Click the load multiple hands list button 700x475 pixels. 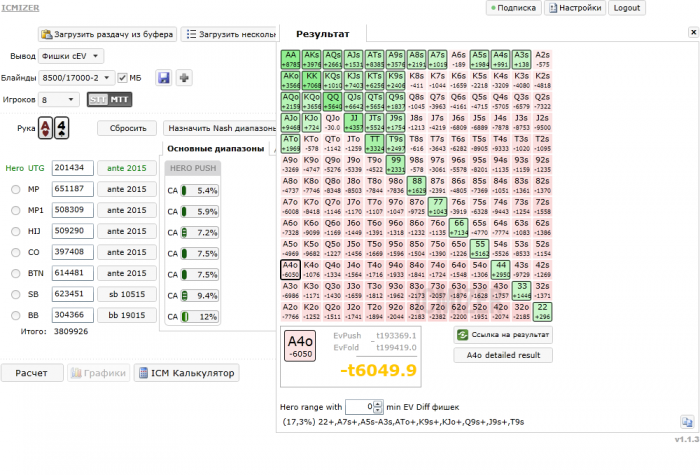click(x=230, y=34)
